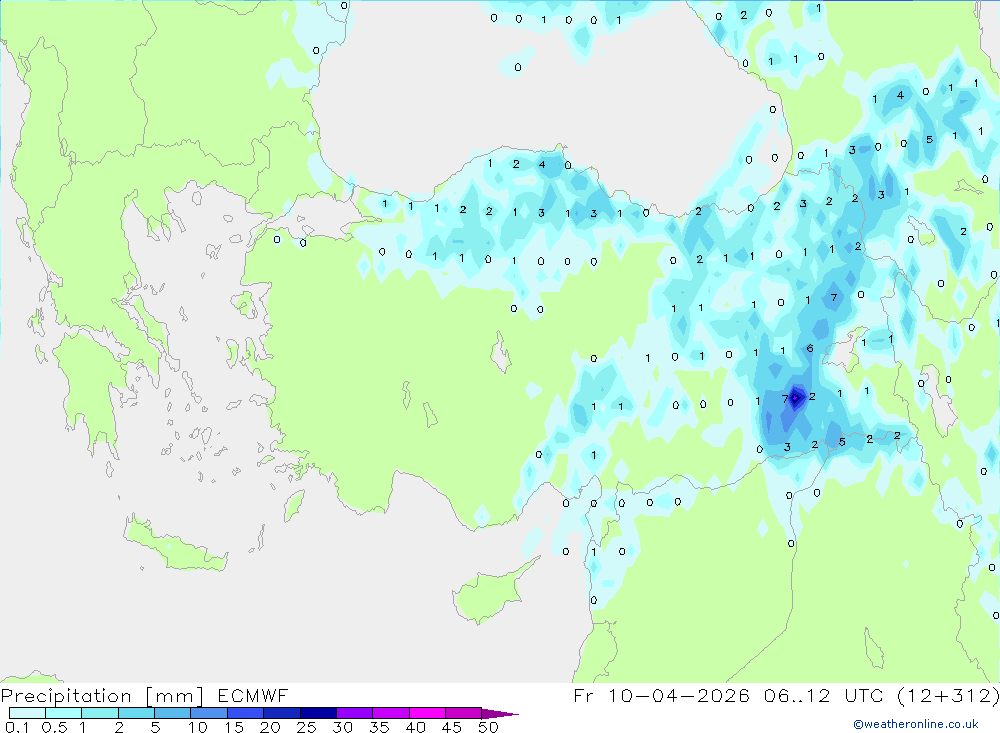This screenshot has height=733, width=1000.
Task: Click the legend label '0.5'
Action: (54, 727)
